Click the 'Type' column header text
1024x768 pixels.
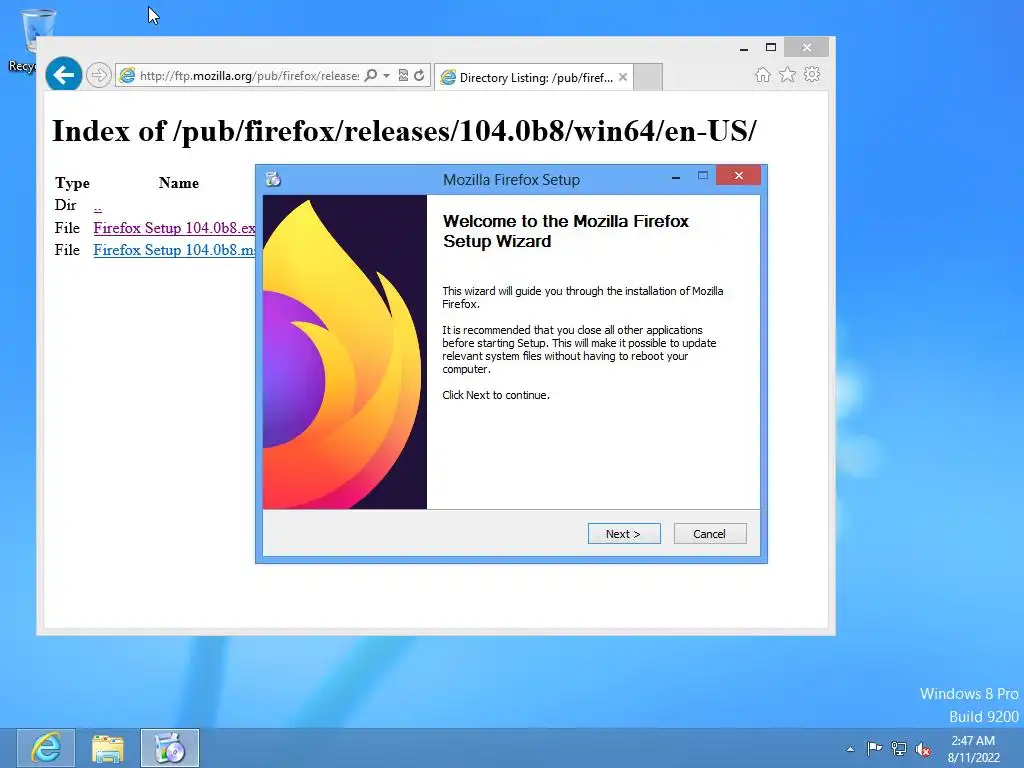tap(72, 183)
